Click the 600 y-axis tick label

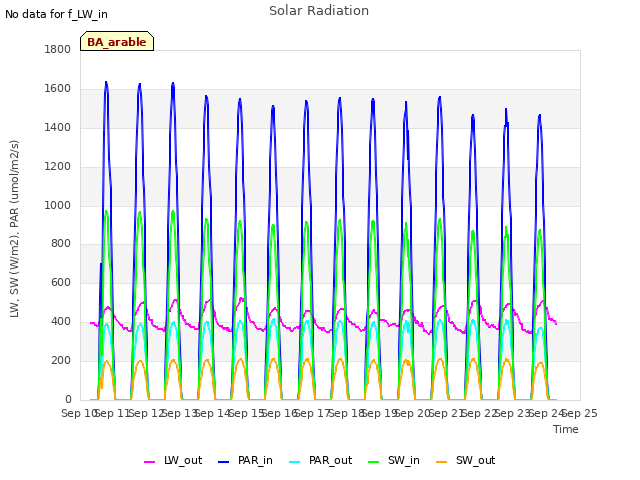tap(61, 282)
